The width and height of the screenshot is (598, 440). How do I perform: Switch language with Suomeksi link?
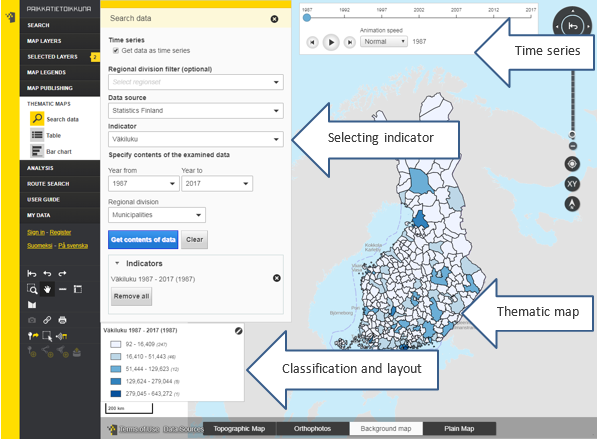tap(39, 246)
